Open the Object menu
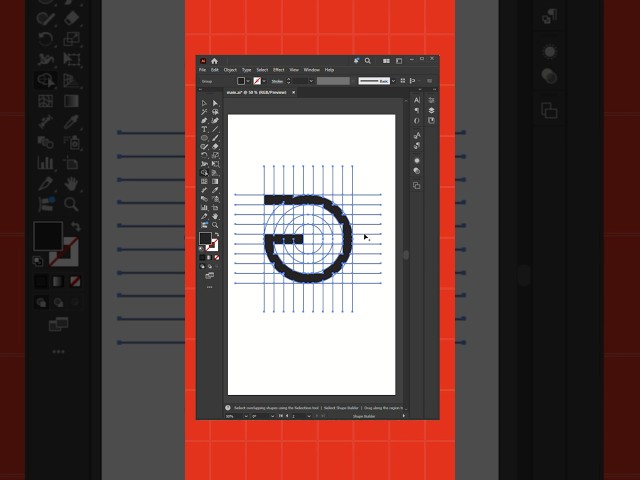The width and height of the screenshot is (640, 480). 230,70
